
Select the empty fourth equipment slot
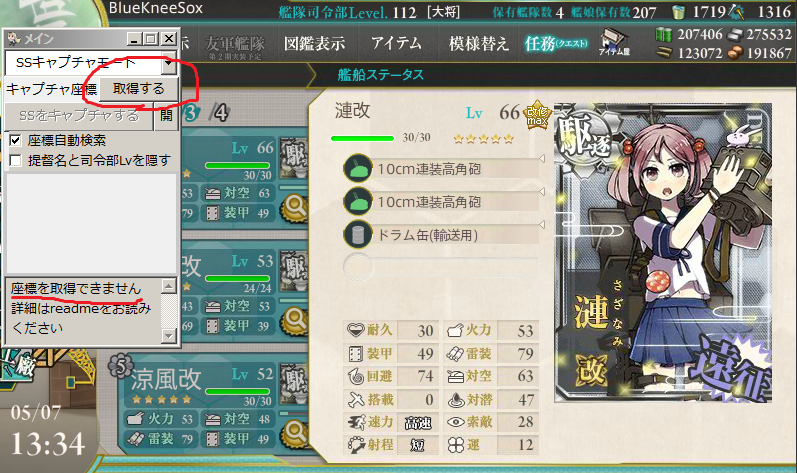tap(440, 266)
